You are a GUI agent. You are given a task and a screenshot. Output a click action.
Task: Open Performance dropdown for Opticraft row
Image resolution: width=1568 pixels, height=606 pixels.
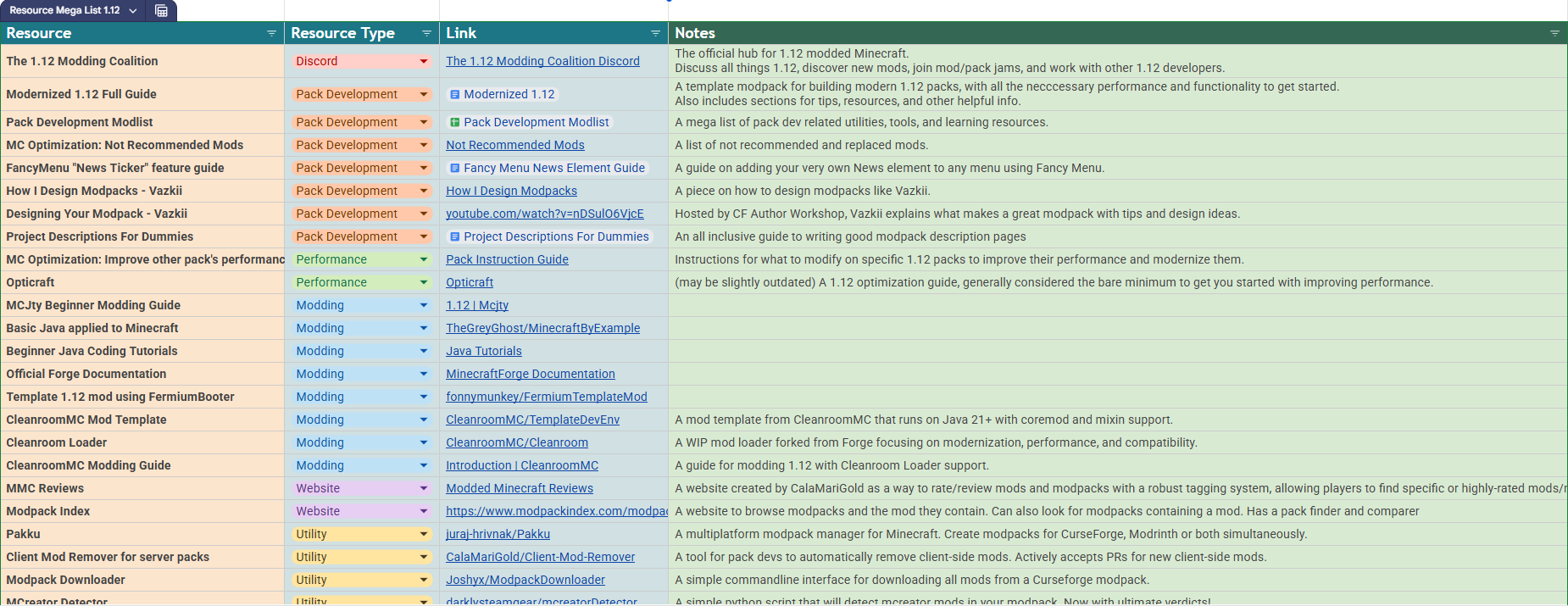point(424,282)
